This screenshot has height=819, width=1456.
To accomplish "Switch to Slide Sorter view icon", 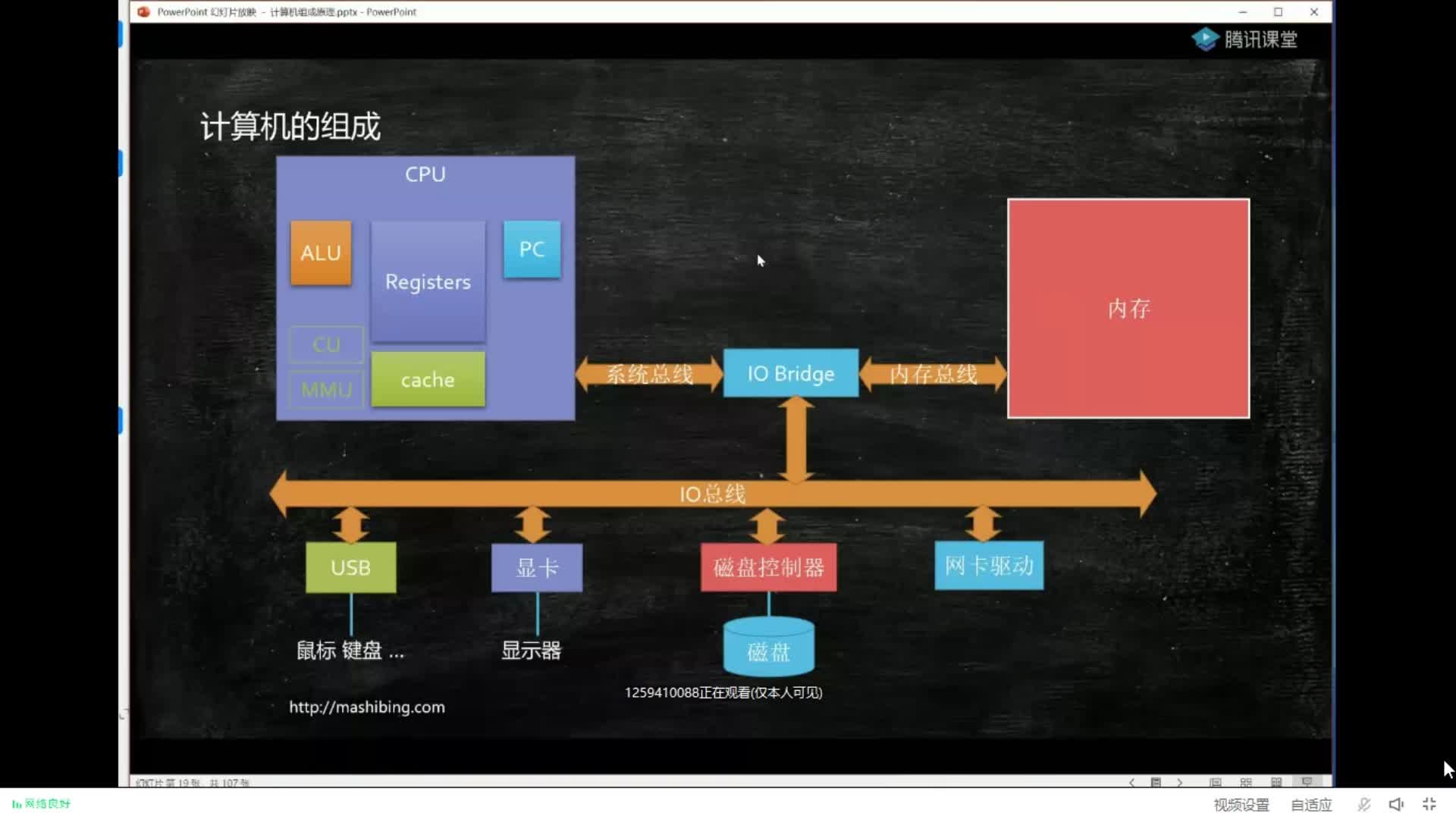I will click(x=1246, y=783).
